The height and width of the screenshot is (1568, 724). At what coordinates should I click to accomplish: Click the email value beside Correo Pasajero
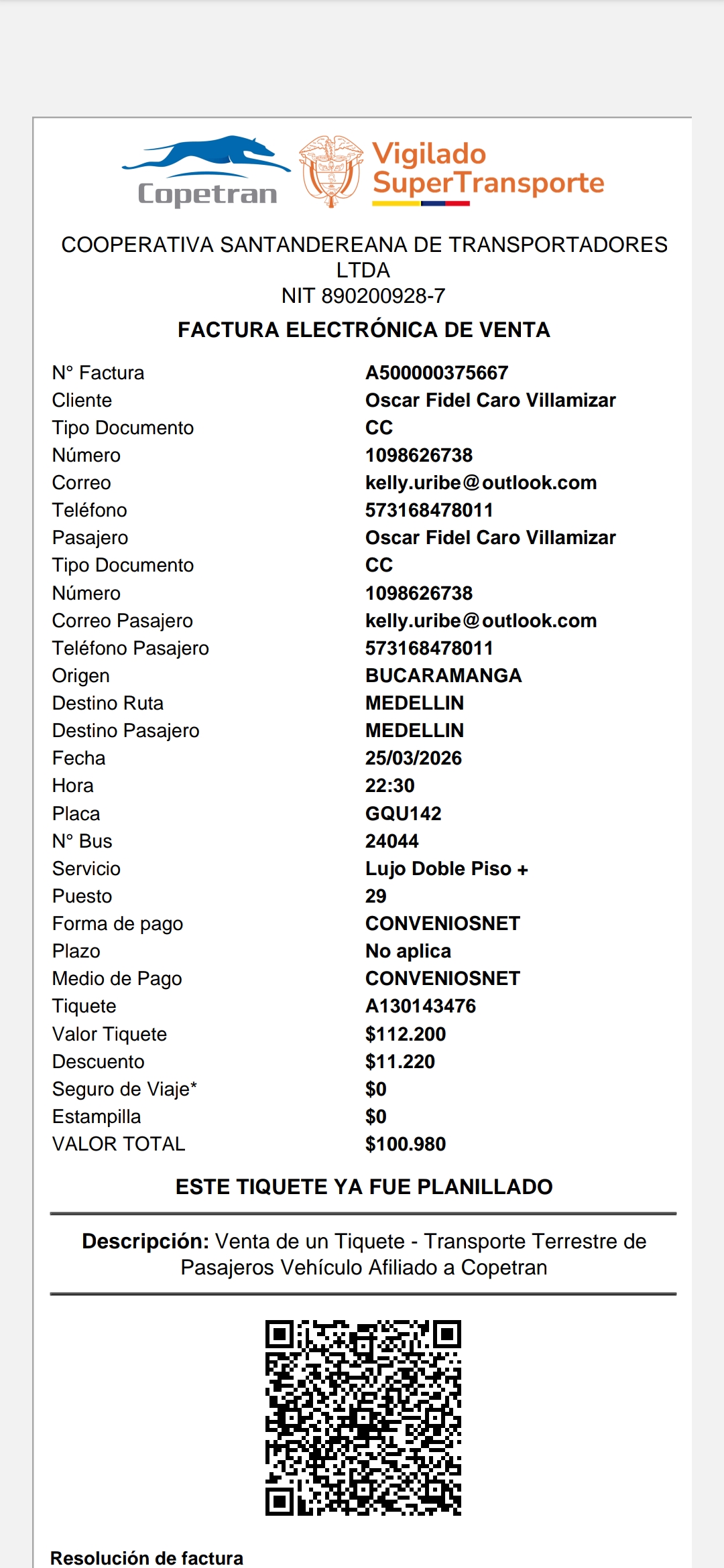481,620
